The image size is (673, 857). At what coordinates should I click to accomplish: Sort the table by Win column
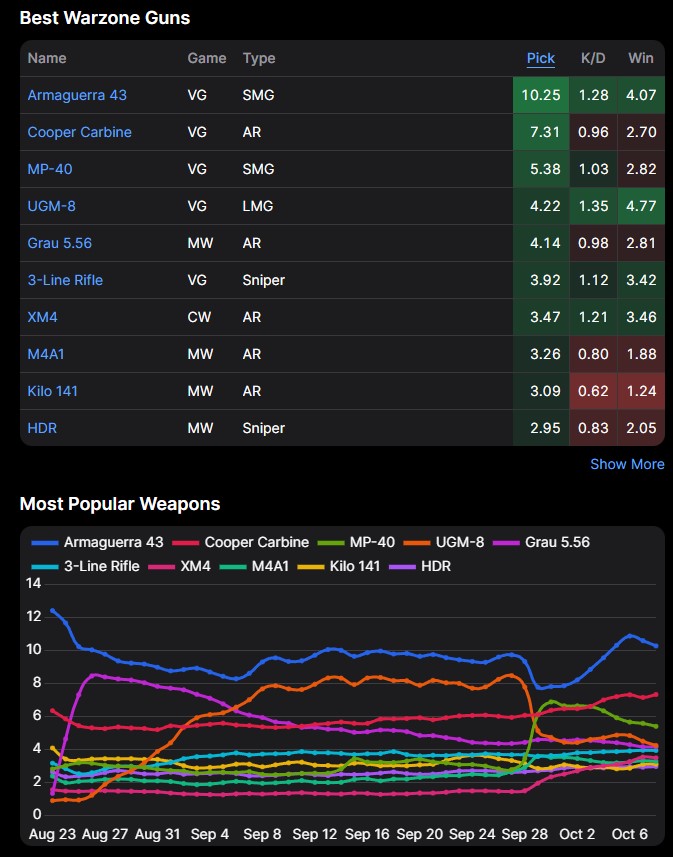641,58
